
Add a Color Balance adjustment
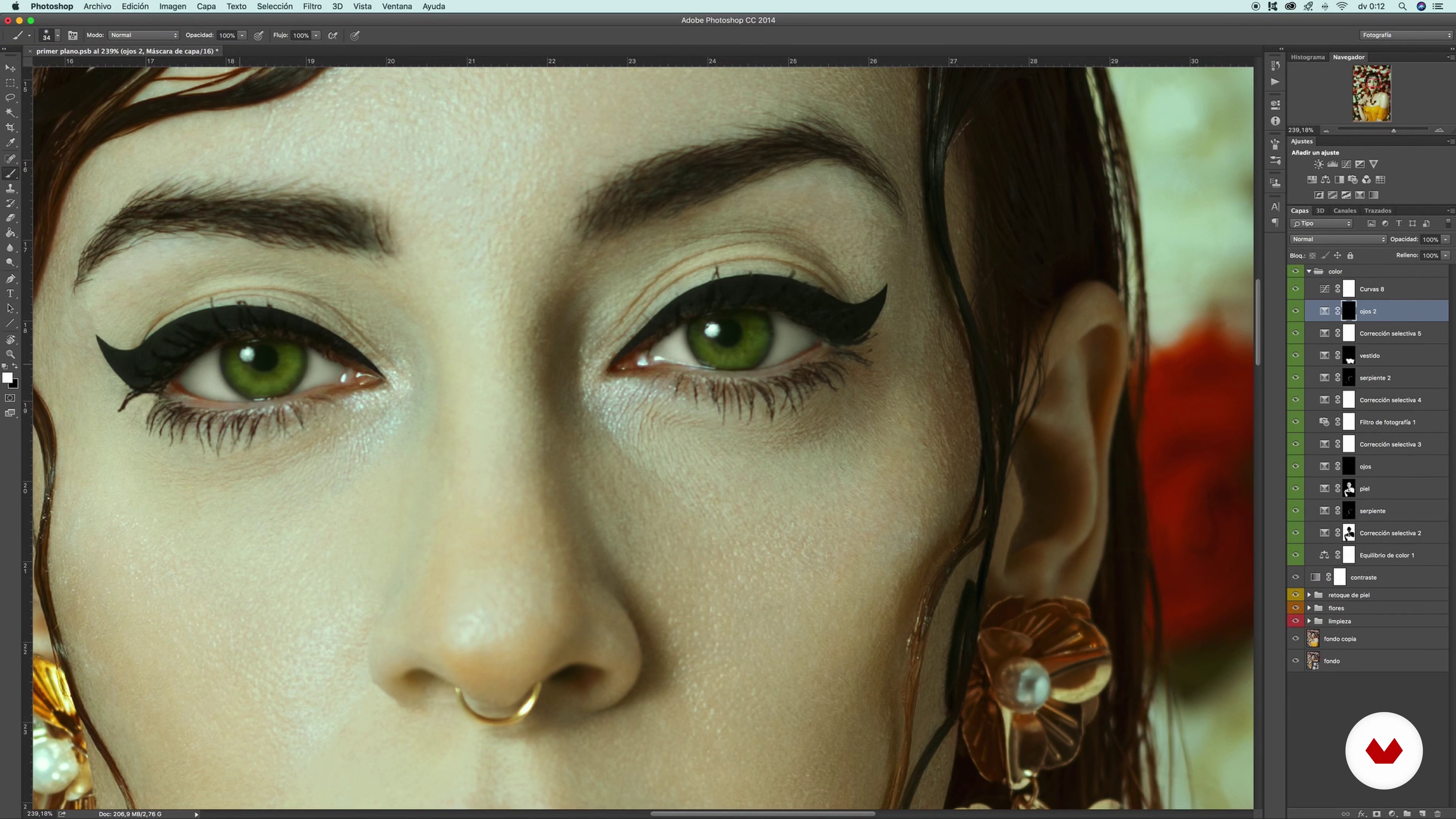(1326, 180)
